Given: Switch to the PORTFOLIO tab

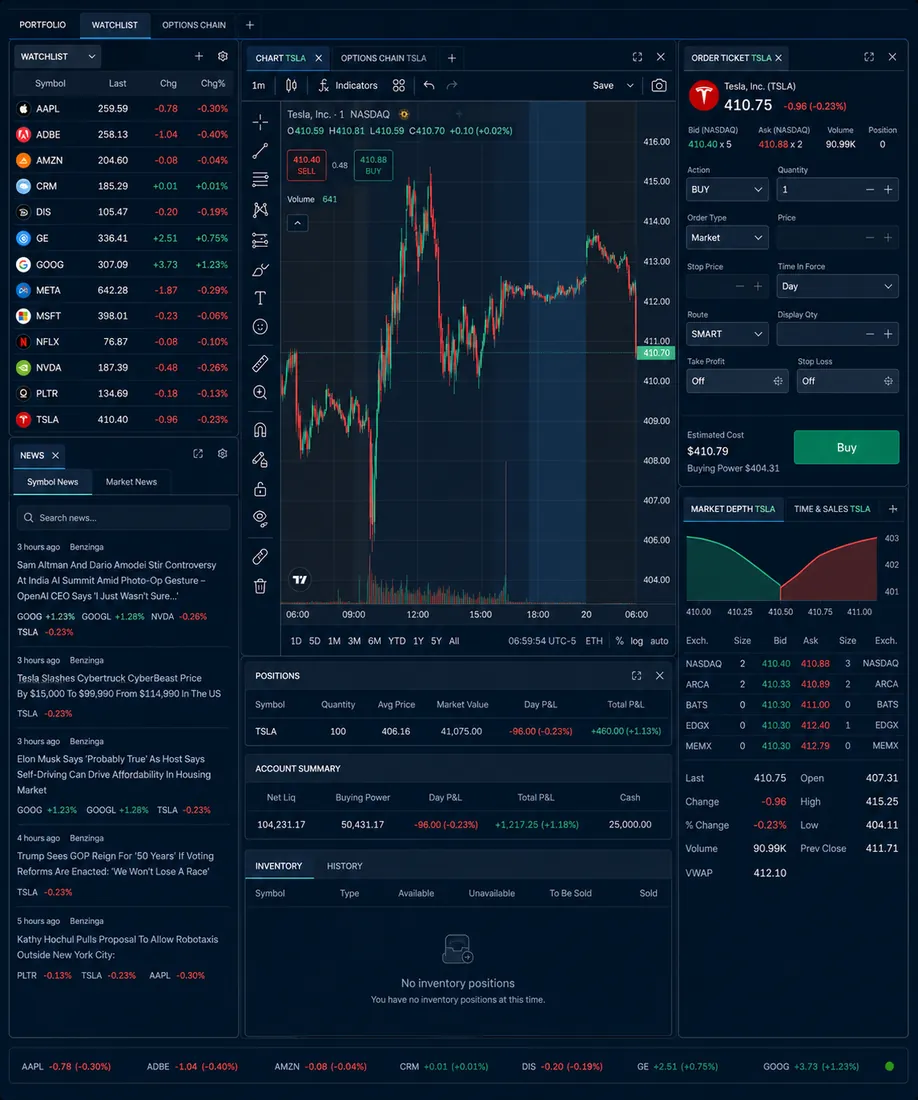Looking at the screenshot, I should click(43, 25).
